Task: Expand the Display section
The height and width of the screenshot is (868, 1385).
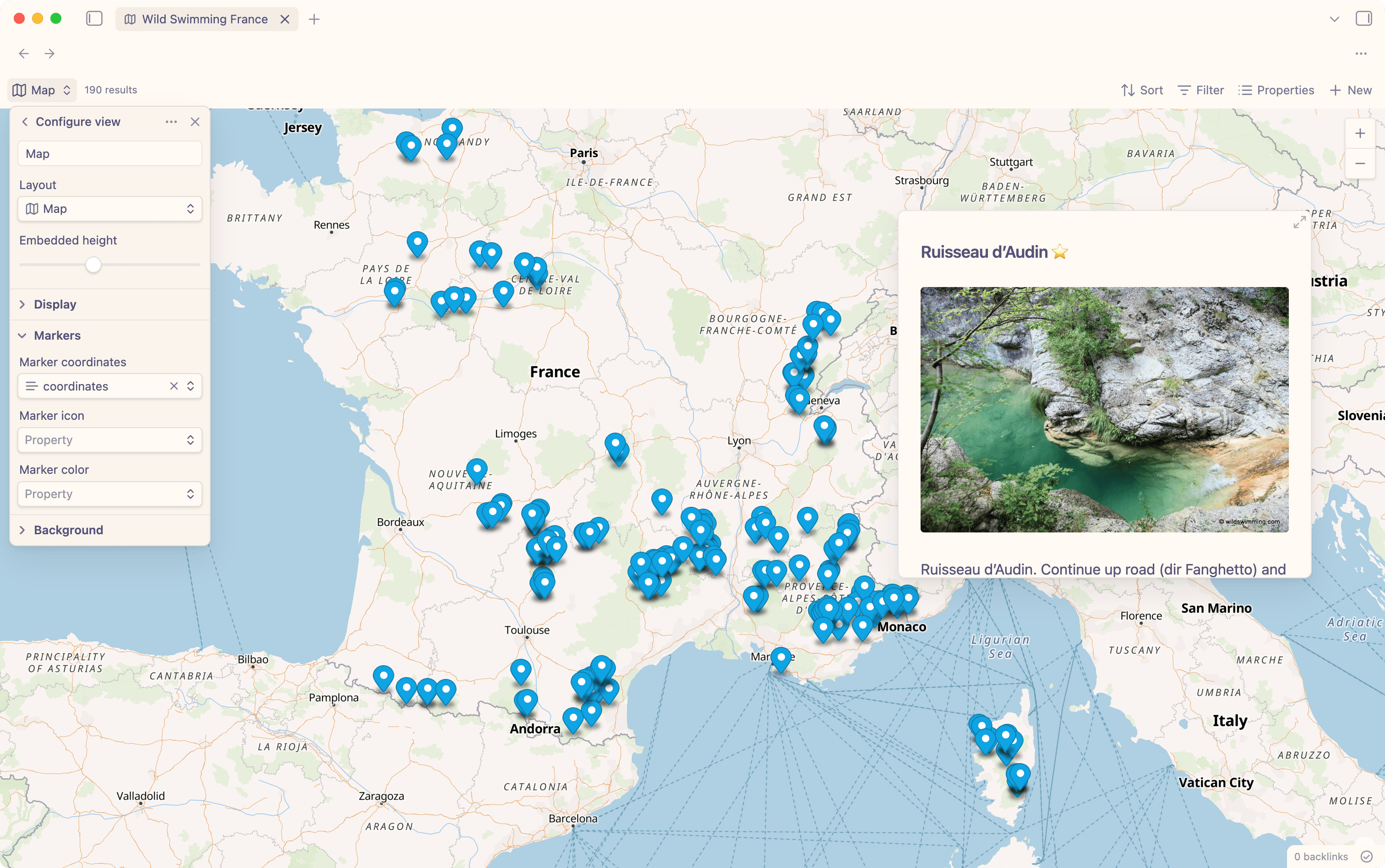Action: point(55,304)
